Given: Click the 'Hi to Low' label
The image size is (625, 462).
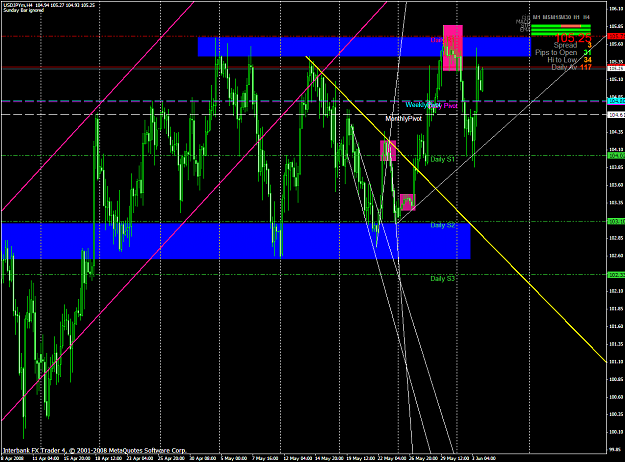Looking at the screenshot, I should pos(562,60).
